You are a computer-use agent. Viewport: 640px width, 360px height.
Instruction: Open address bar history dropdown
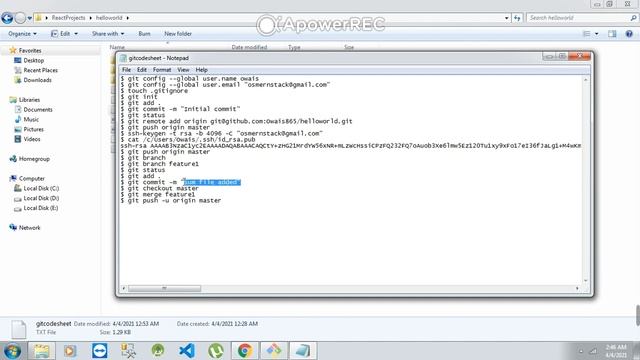point(507,18)
